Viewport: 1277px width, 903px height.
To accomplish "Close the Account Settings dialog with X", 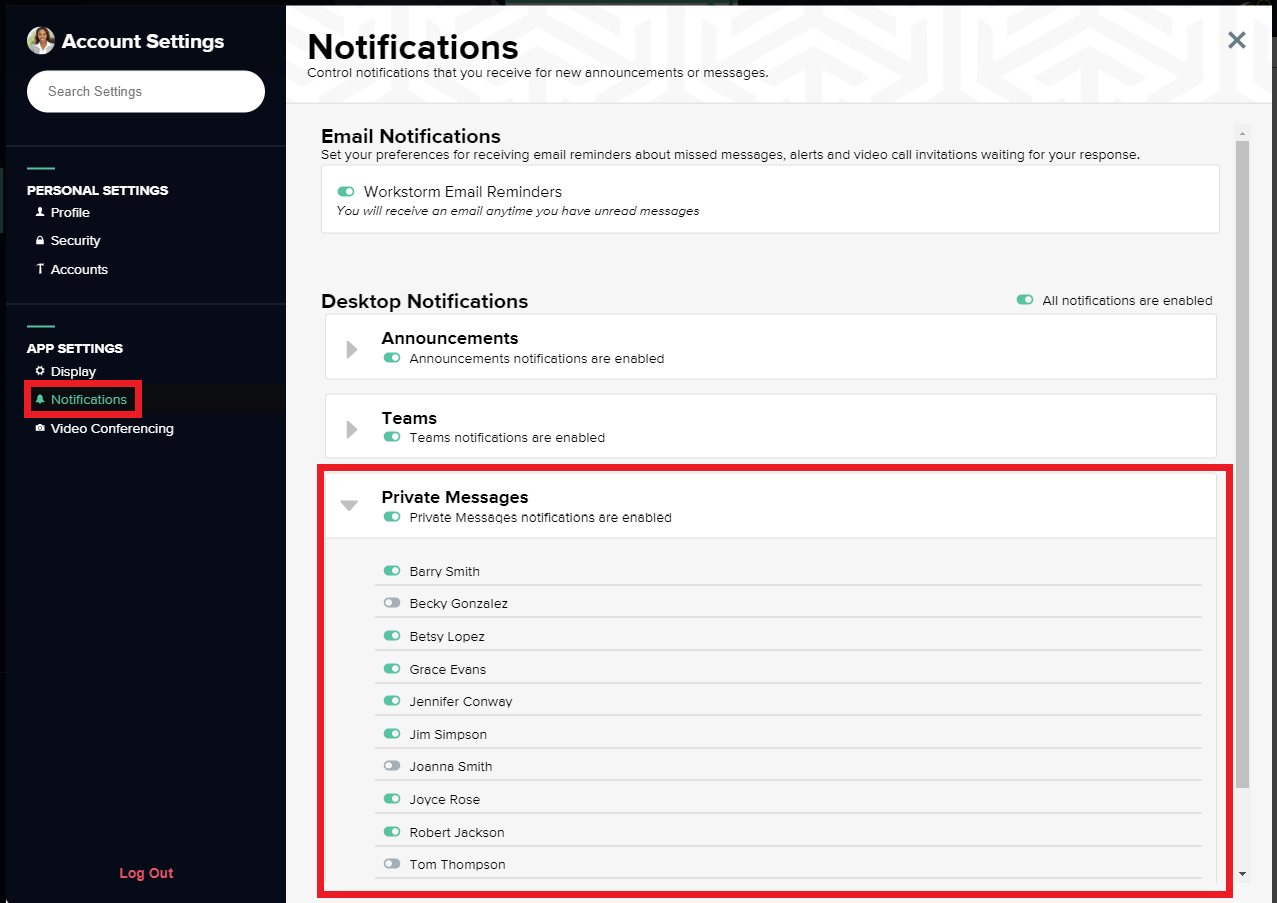I will click(1237, 40).
